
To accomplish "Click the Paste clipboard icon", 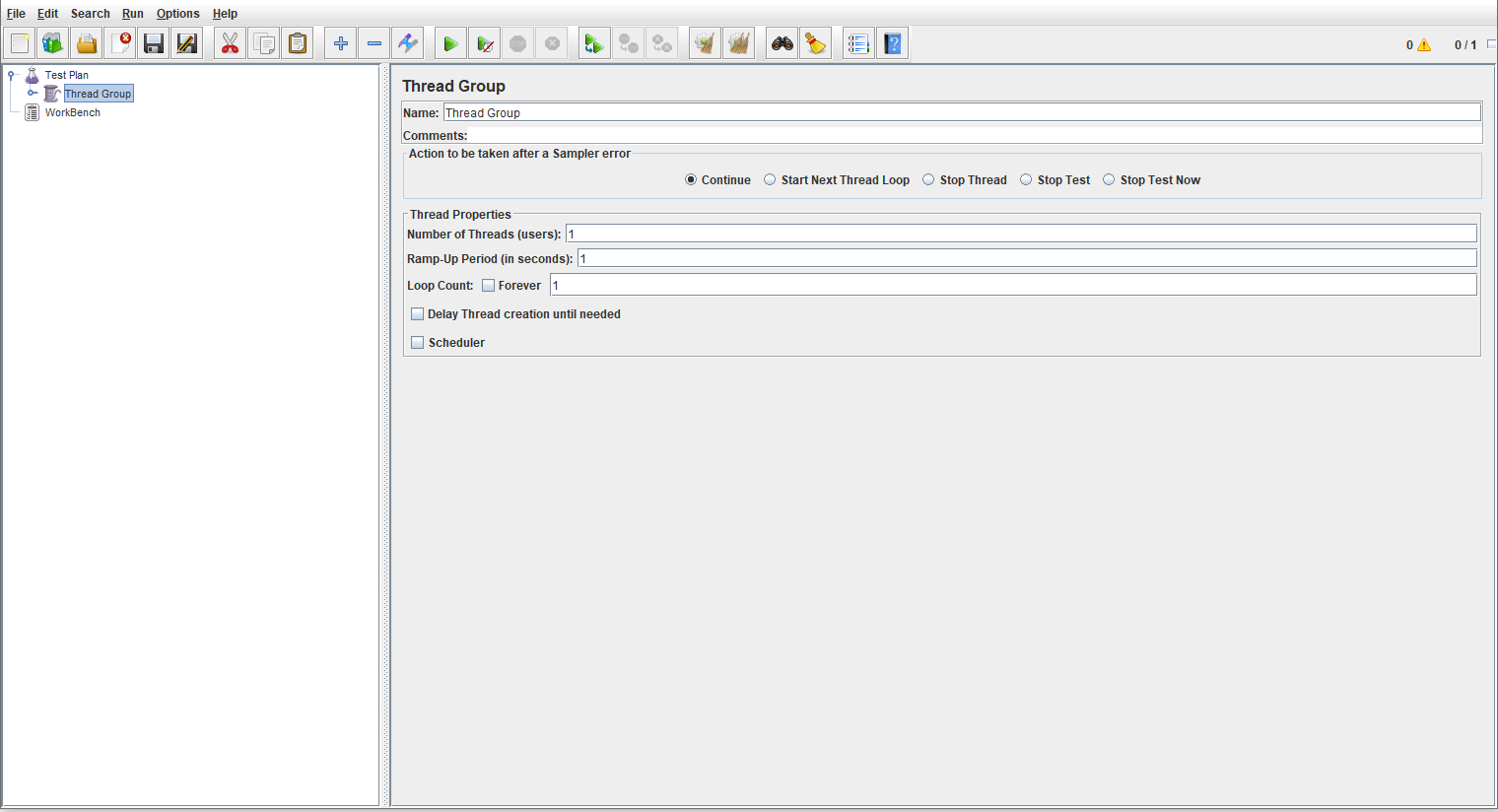I will (298, 43).
